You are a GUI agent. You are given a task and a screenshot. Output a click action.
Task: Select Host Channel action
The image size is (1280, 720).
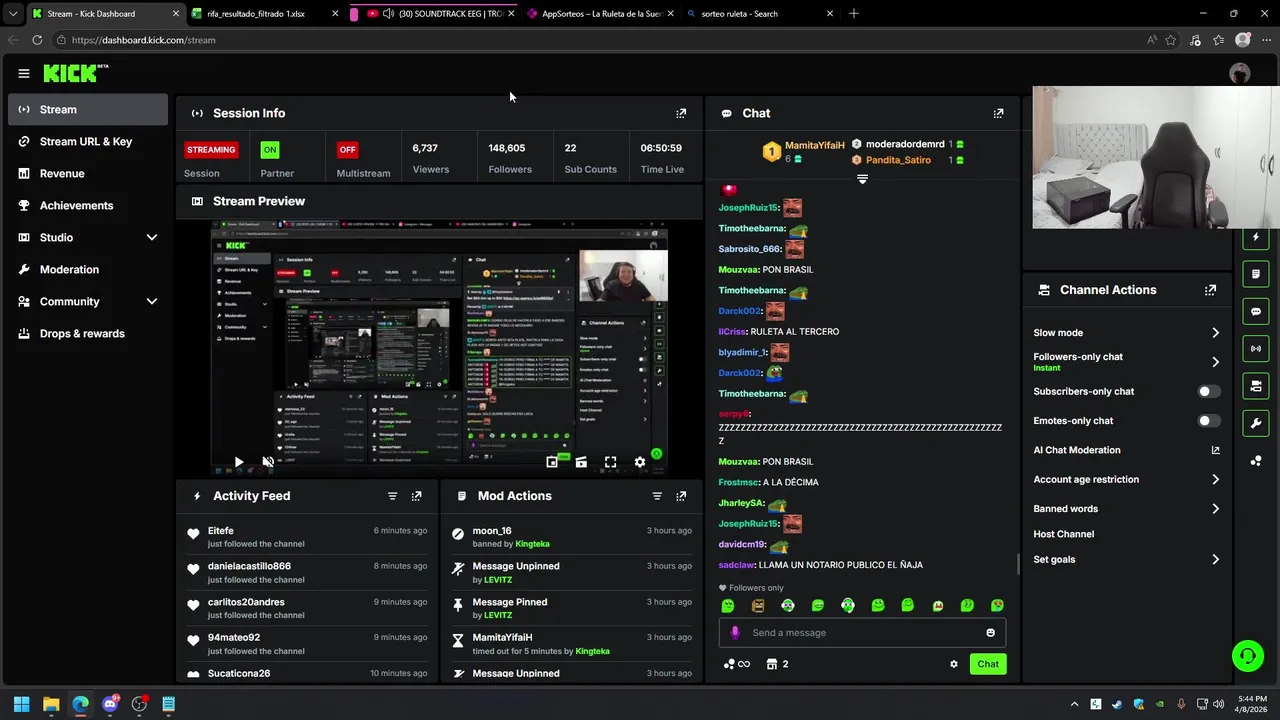click(1064, 534)
